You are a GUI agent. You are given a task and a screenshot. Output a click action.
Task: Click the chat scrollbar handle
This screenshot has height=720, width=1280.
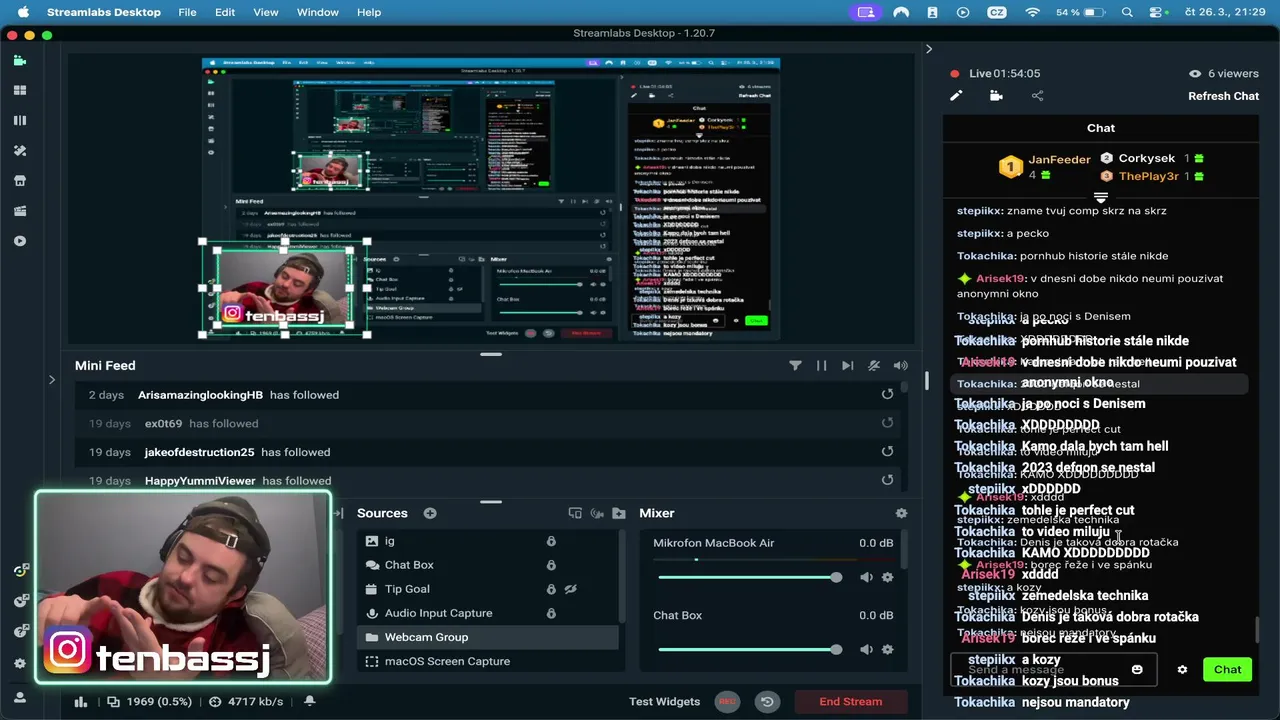click(x=1256, y=632)
